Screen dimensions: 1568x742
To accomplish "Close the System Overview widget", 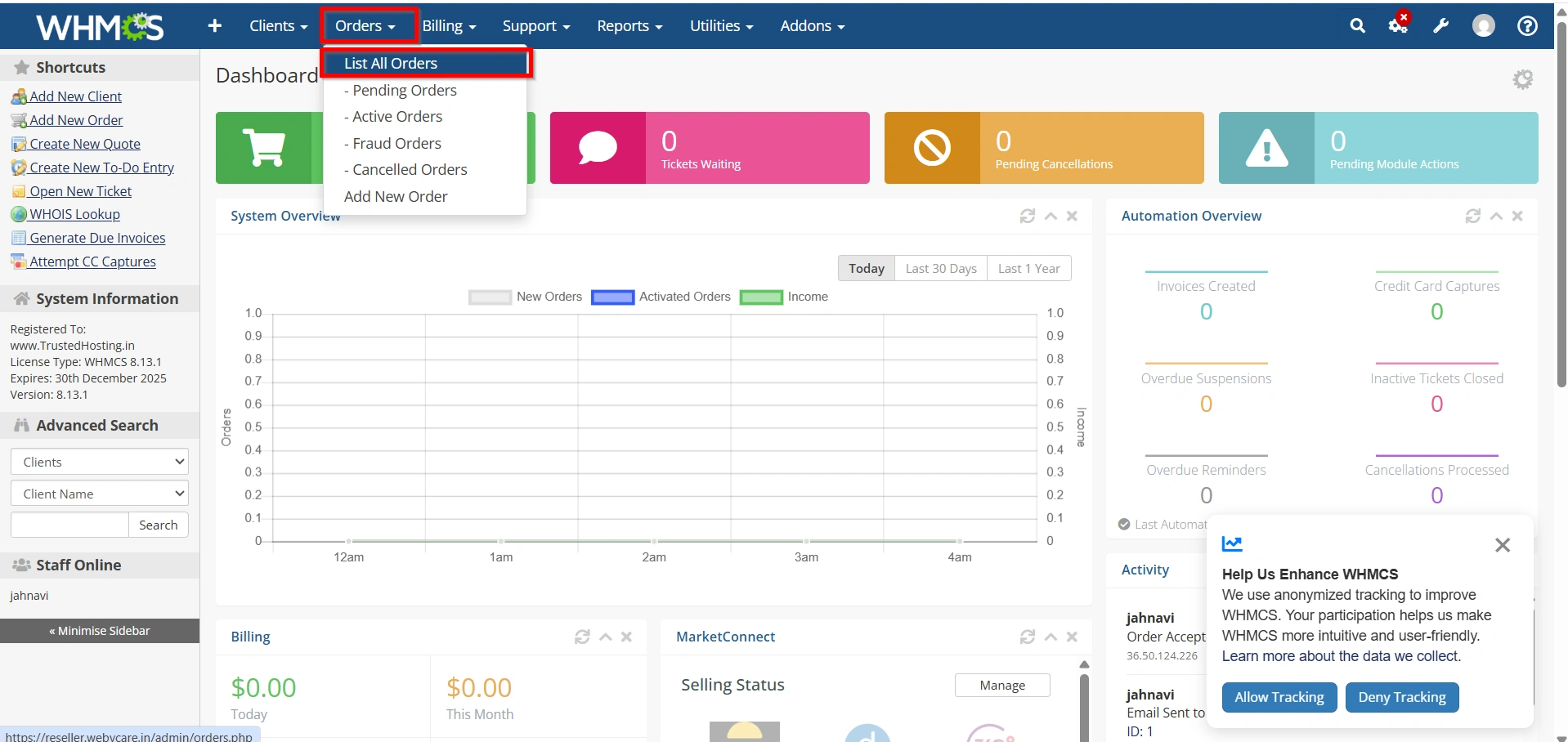I will click(x=1072, y=216).
